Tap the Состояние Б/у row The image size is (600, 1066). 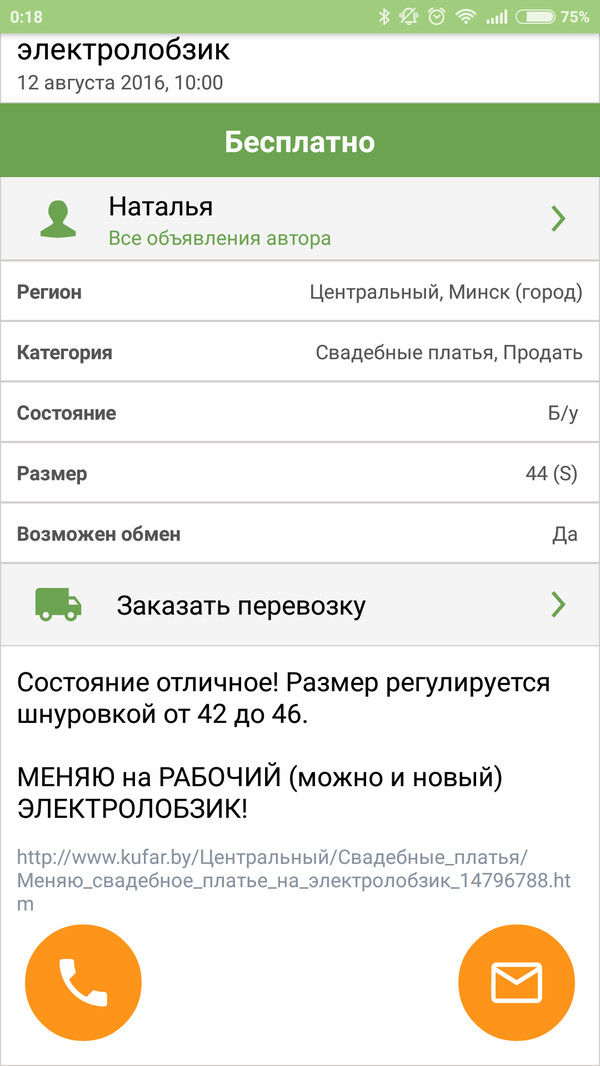click(300, 413)
